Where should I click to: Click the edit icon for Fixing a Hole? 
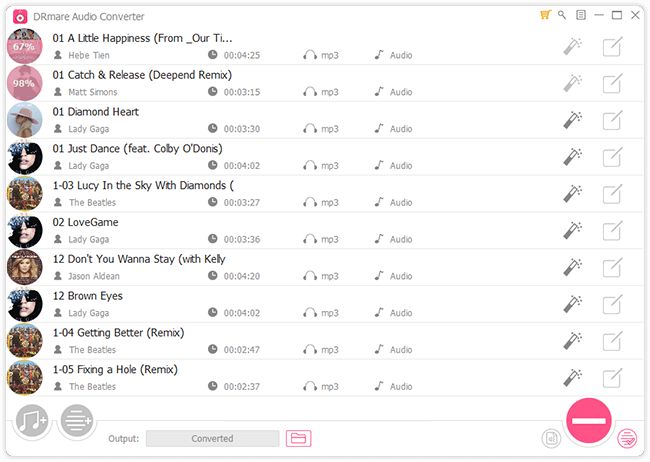pyautogui.click(x=613, y=379)
